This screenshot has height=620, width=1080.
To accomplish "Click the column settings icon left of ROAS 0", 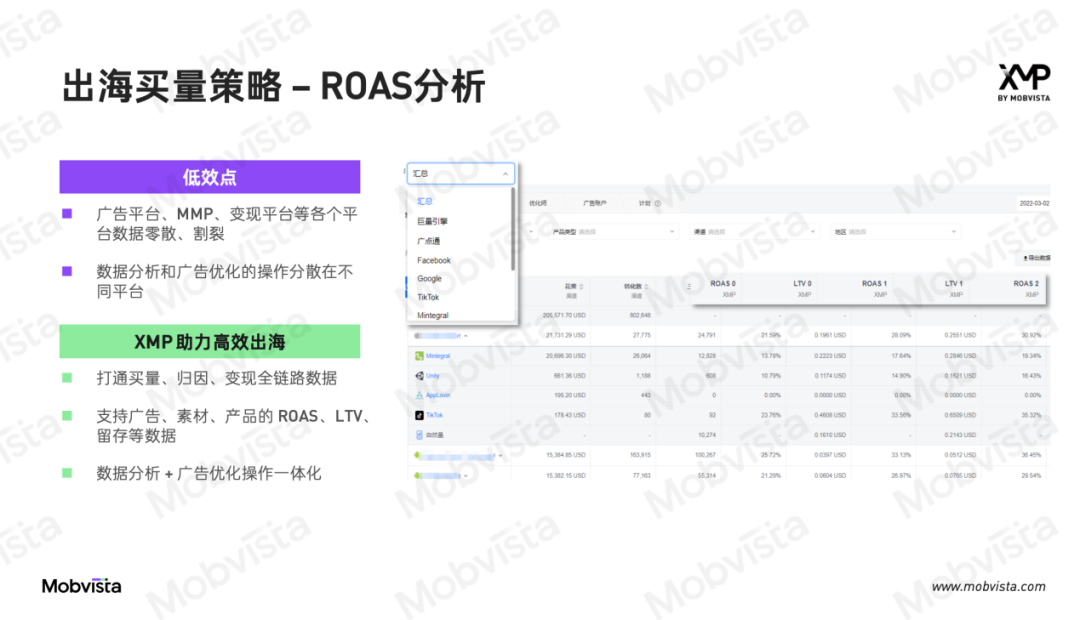I will coord(689,286).
